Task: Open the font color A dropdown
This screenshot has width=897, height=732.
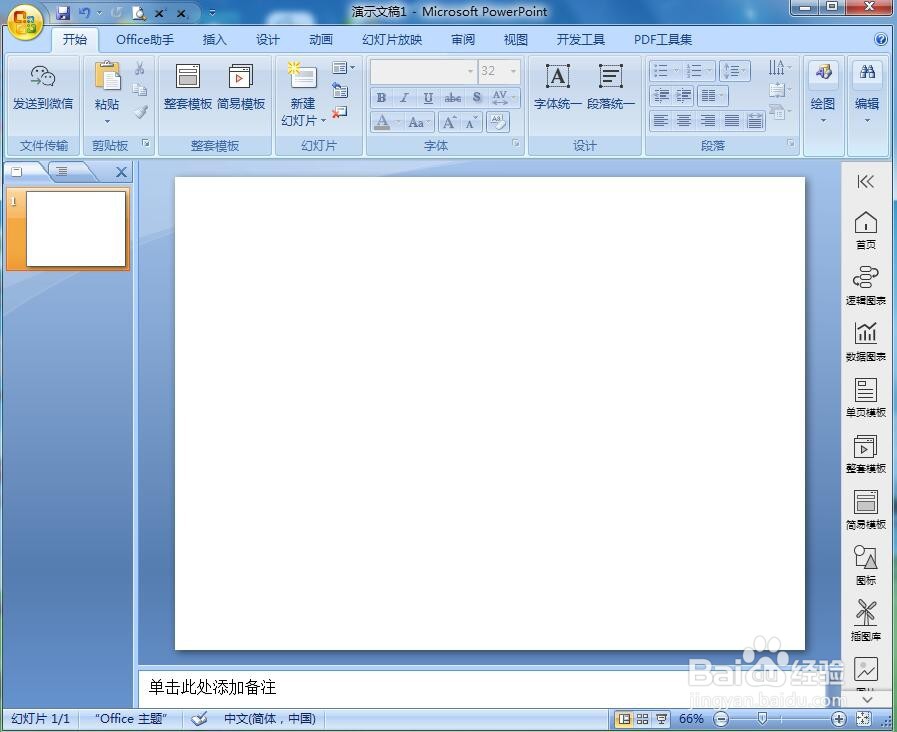Action: 398,122
